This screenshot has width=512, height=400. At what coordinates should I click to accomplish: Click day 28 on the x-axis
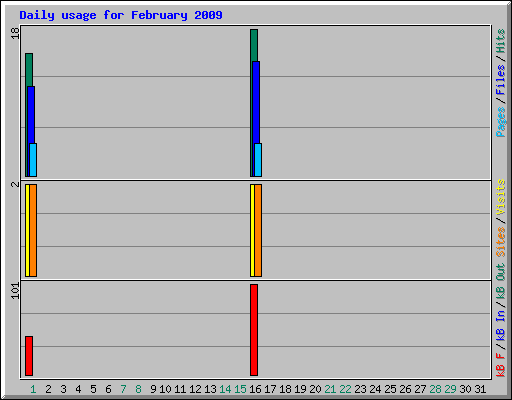click(435, 389)
